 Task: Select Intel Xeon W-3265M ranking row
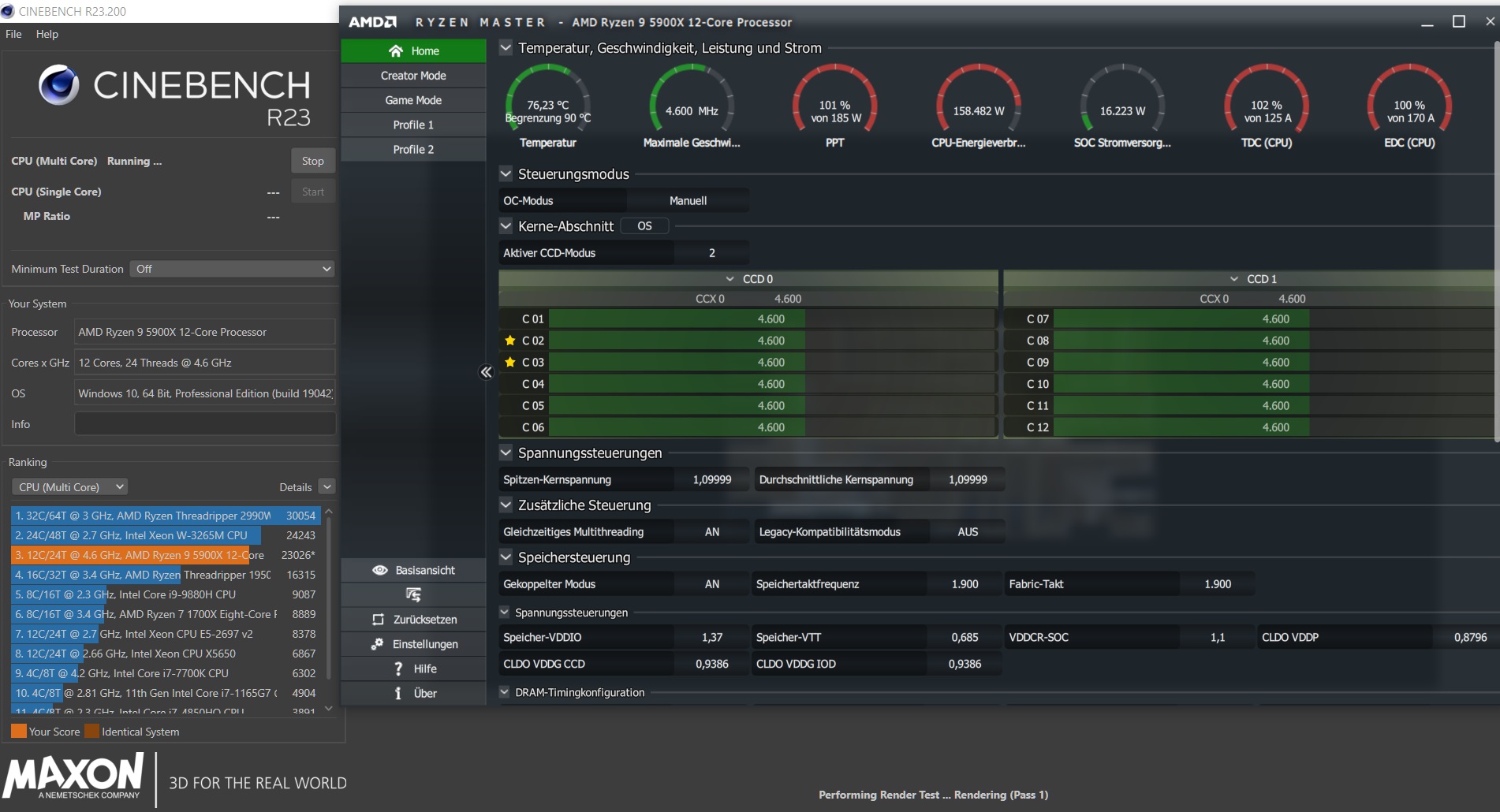point(166,535)
